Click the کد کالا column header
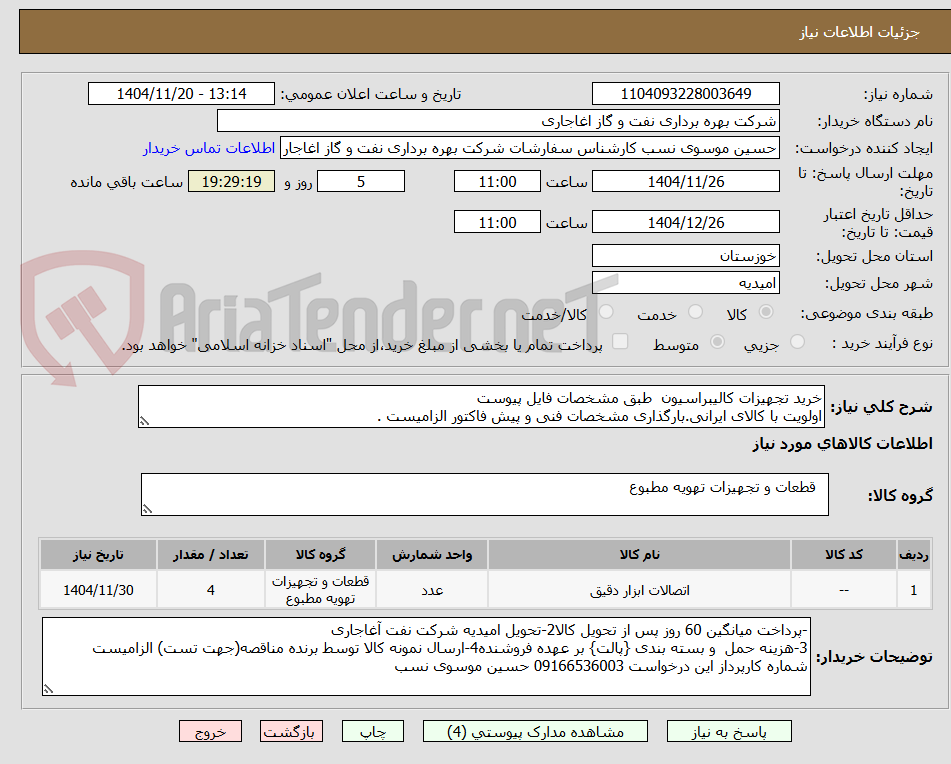 [844, 555]
